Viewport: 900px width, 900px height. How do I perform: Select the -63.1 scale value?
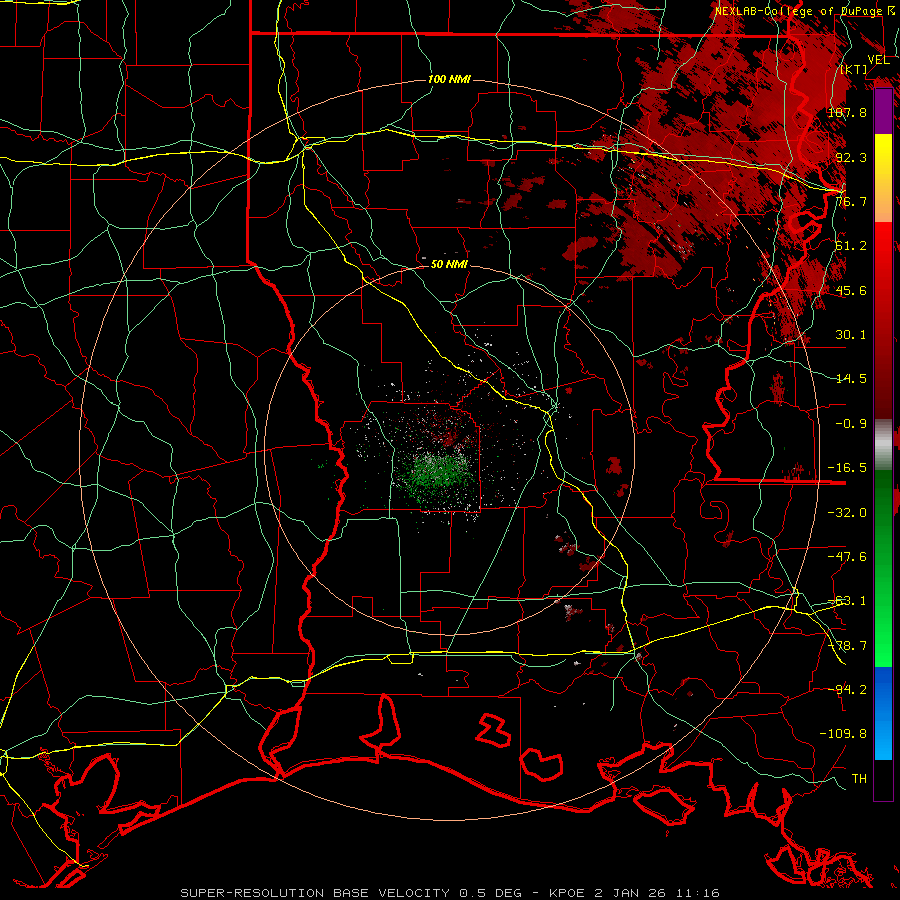pyautogui.click(x=847, y=601)
